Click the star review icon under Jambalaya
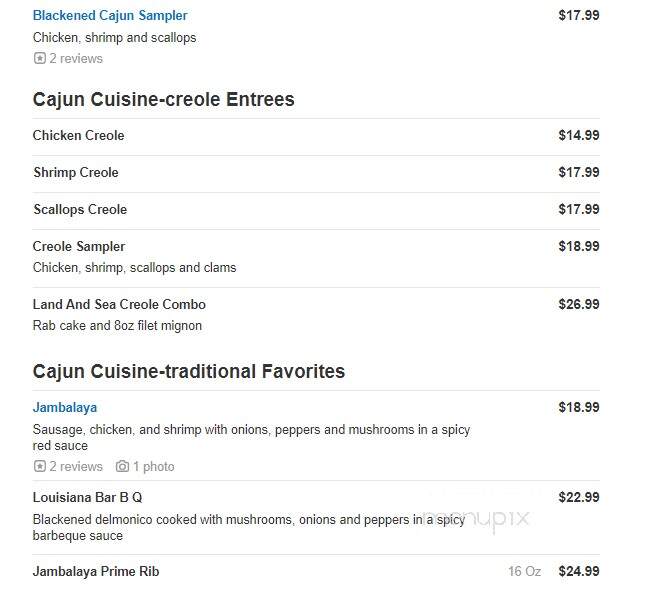Viewport: 655px width, 601px height. tap(40, 466)
